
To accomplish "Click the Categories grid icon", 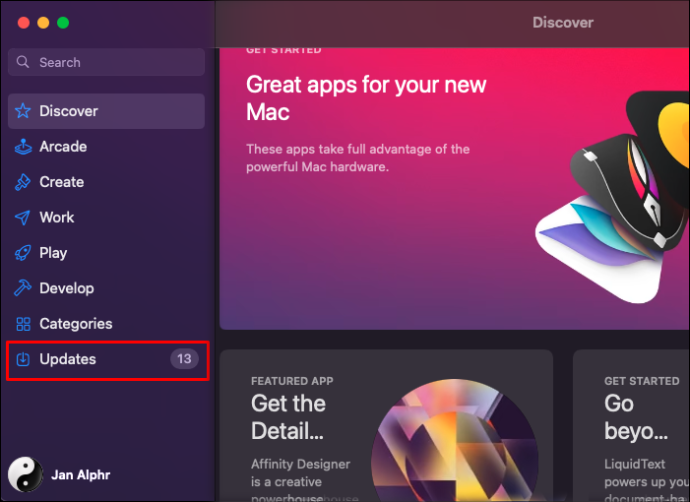I will pyautogui.click(x=23, y=324).
